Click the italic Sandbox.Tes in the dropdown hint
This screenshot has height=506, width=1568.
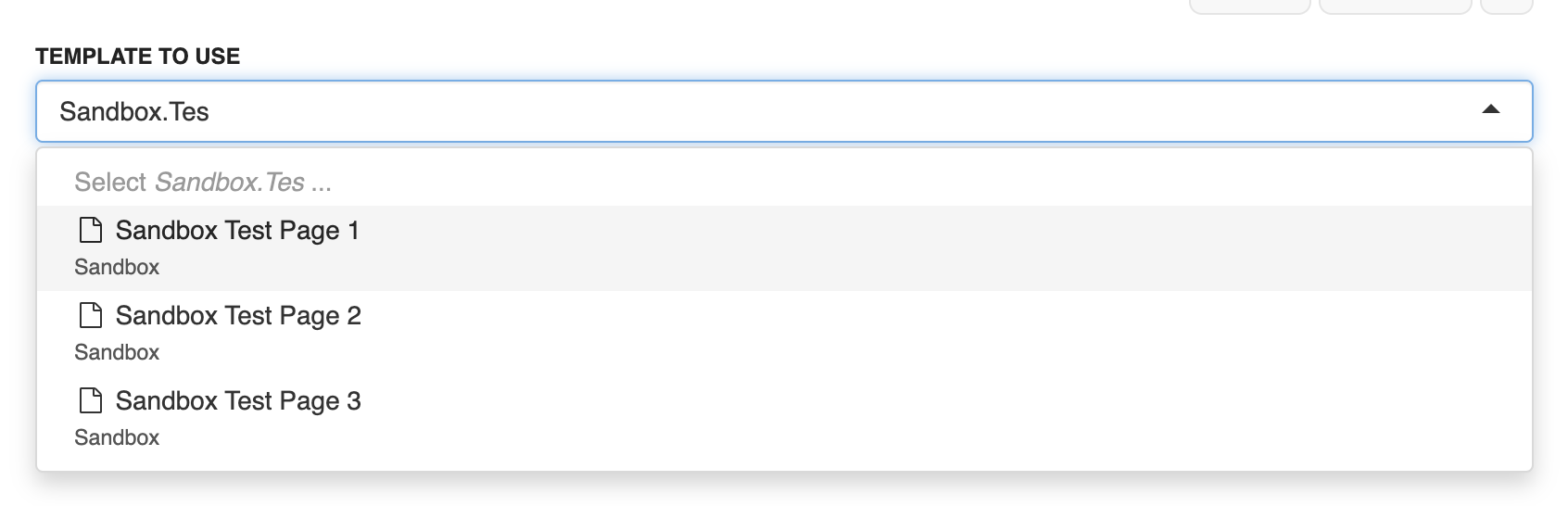230,182
